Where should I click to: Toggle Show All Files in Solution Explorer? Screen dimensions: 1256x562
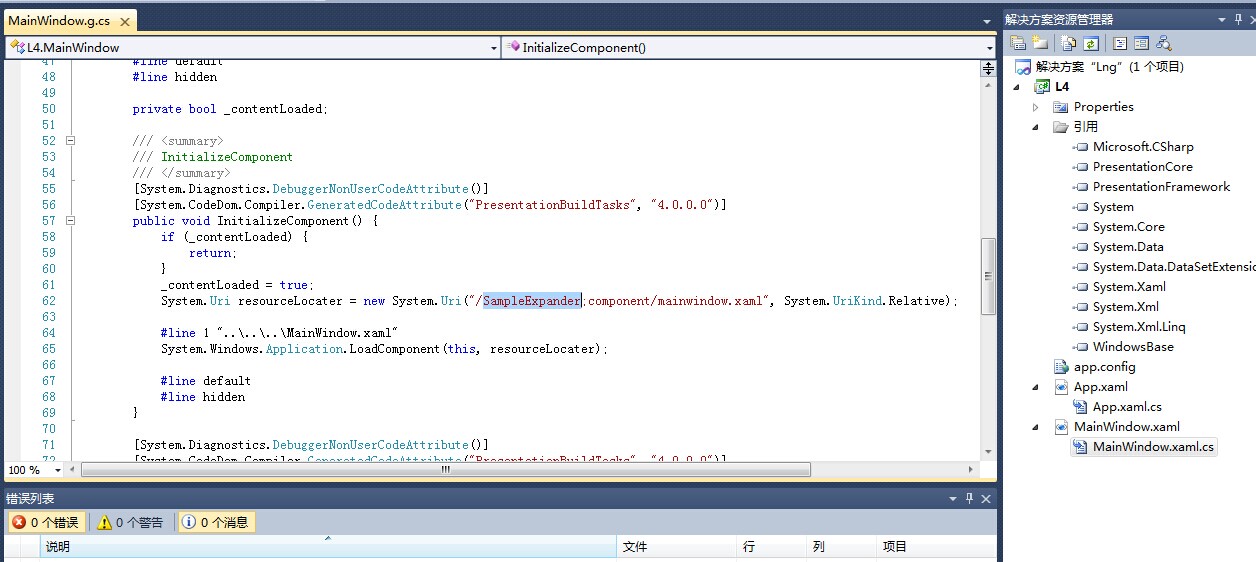(x=1069, y=43)
